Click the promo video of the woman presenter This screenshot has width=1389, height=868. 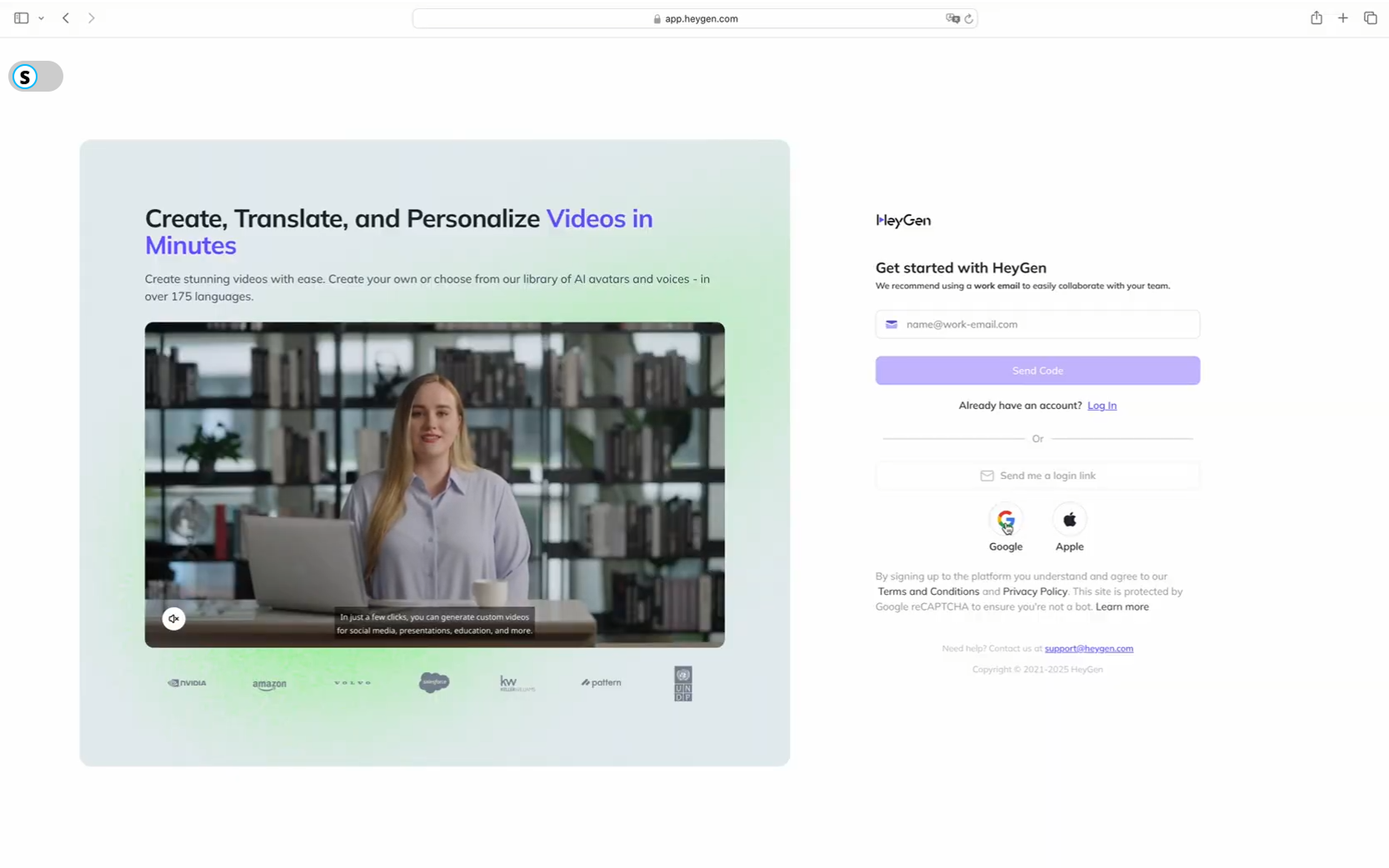434,485
